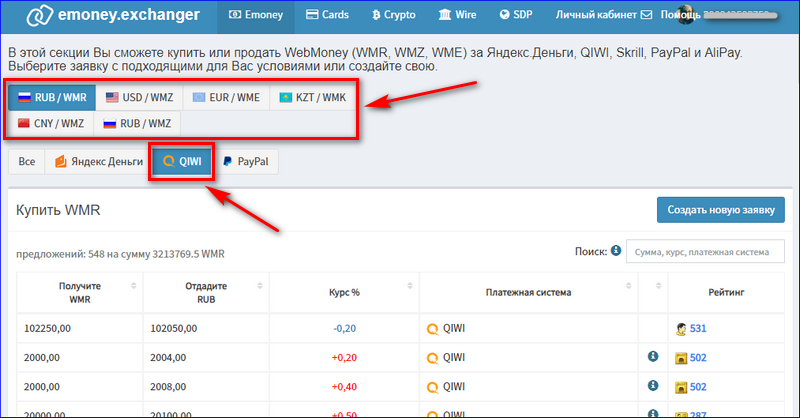The image size is (800, 418).
Task: Select the CNY / WMZ currency tab
Action: click(x=51, y=124)
